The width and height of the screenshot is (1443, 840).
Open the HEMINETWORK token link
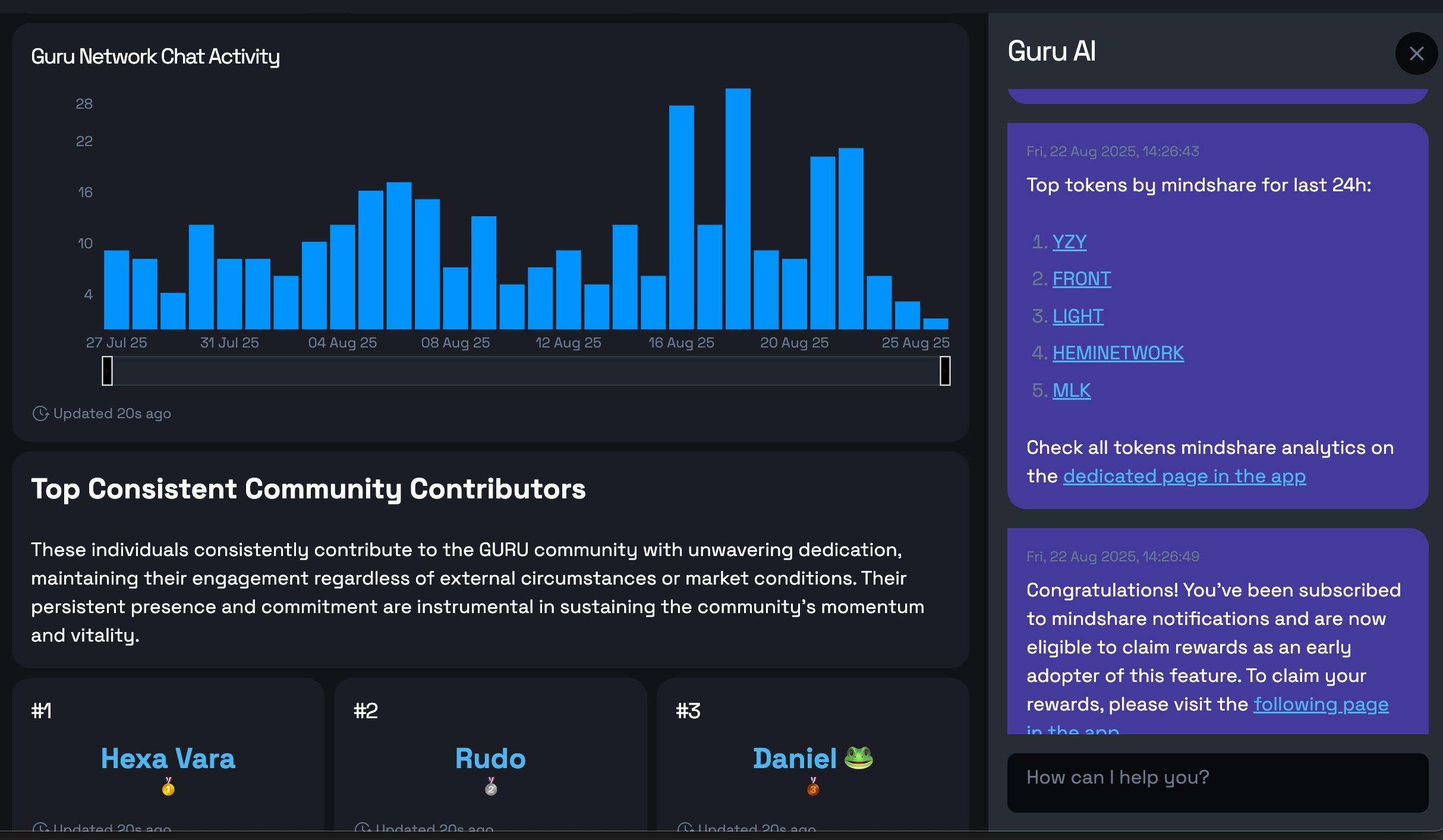pos(1118,353)
